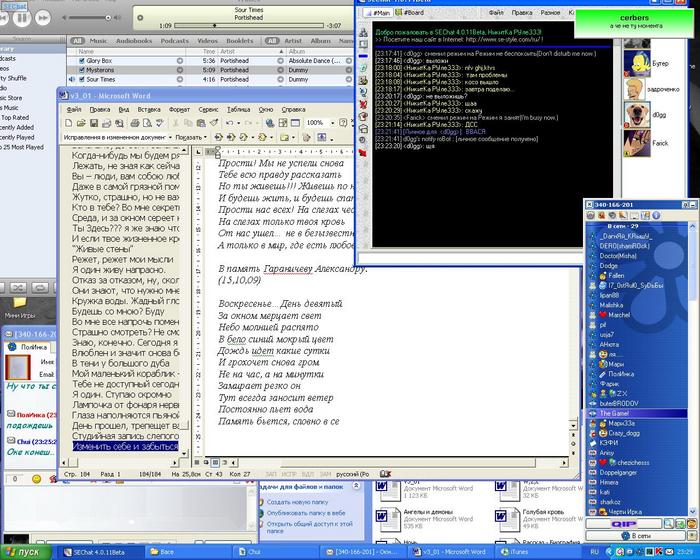Open the Таблица menu in Word
Image resolution: width=700 pixels, height=560 pixels.
pos(238,109)
